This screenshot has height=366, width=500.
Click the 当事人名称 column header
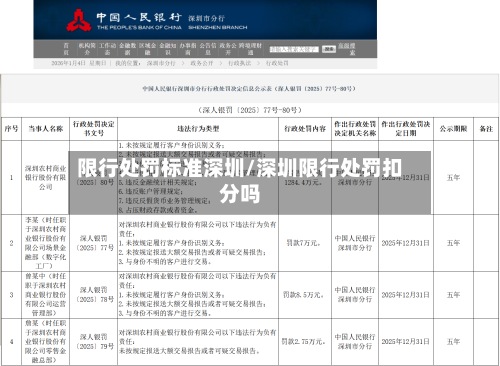coord(46,129)
